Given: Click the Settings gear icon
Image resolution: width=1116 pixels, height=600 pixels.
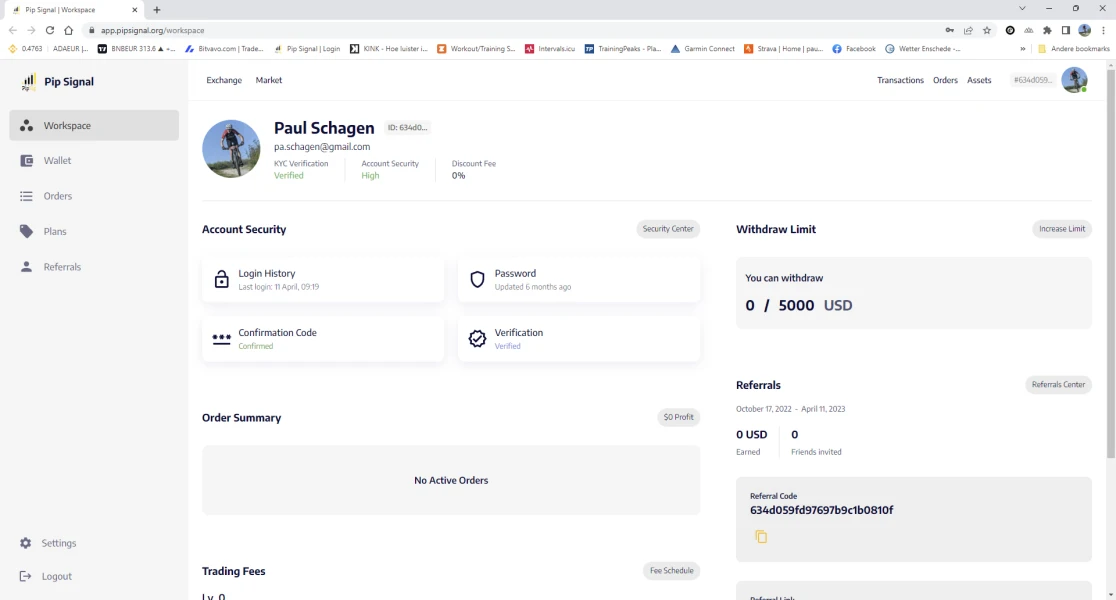Looking at the screenshot, I should coord(26,543).
